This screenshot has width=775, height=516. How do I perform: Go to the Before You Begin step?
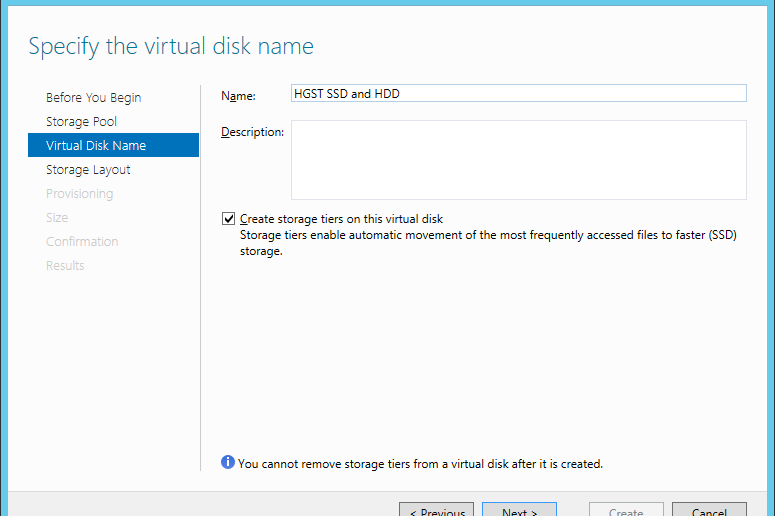point(93,97)
